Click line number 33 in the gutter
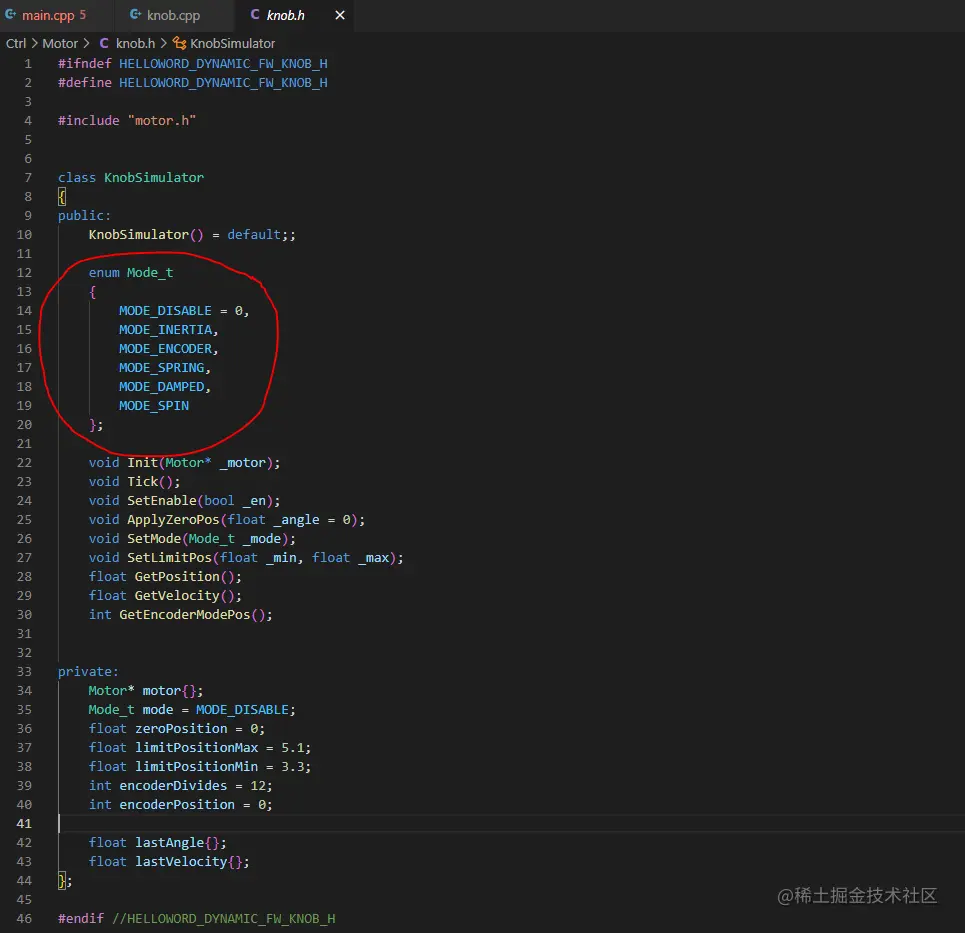Viewport: 965px width, 933px height. pyautogui.click(x=24, y=671)
